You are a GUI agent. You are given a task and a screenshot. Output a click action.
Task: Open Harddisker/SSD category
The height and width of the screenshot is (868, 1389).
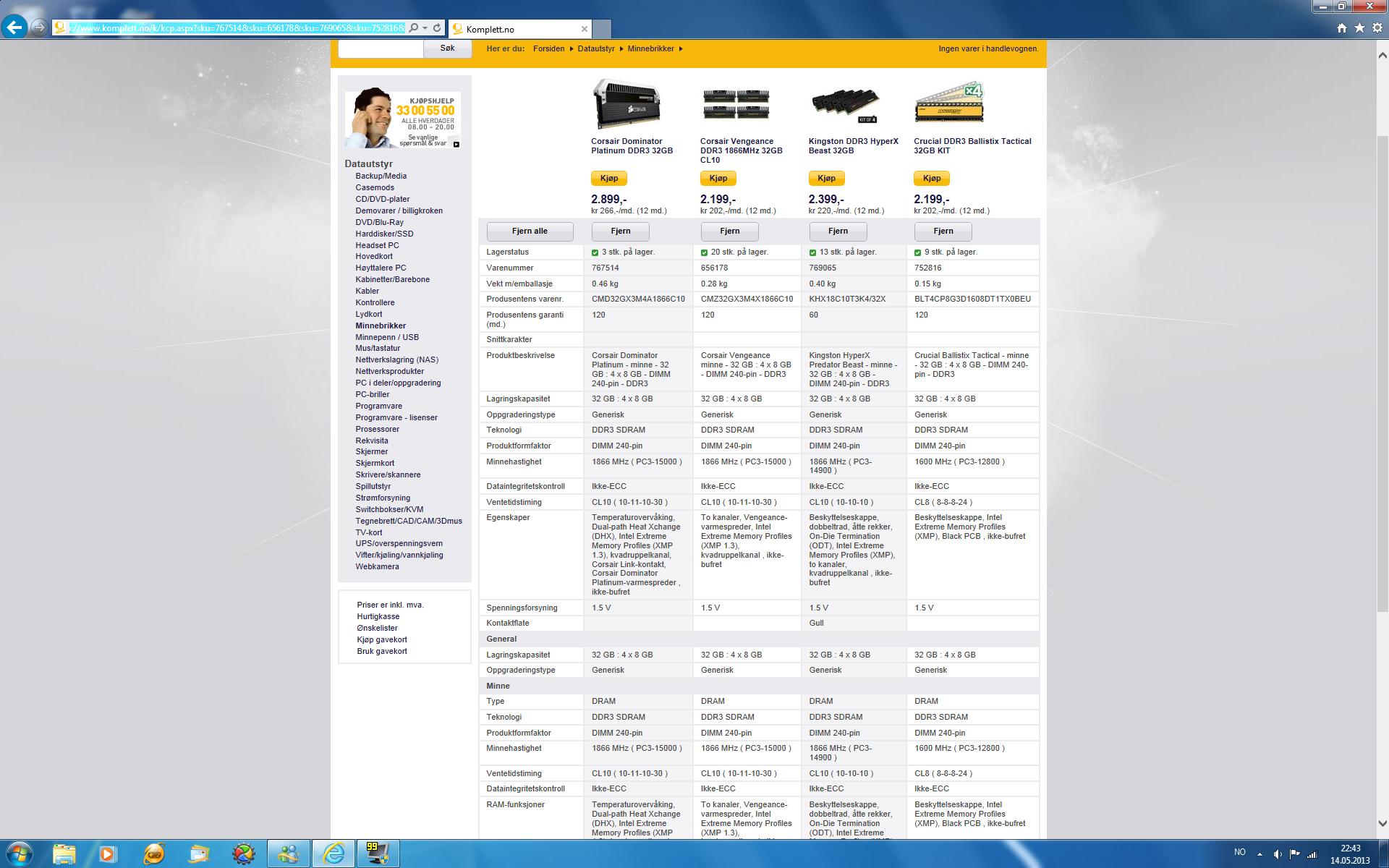click(384, 234)
